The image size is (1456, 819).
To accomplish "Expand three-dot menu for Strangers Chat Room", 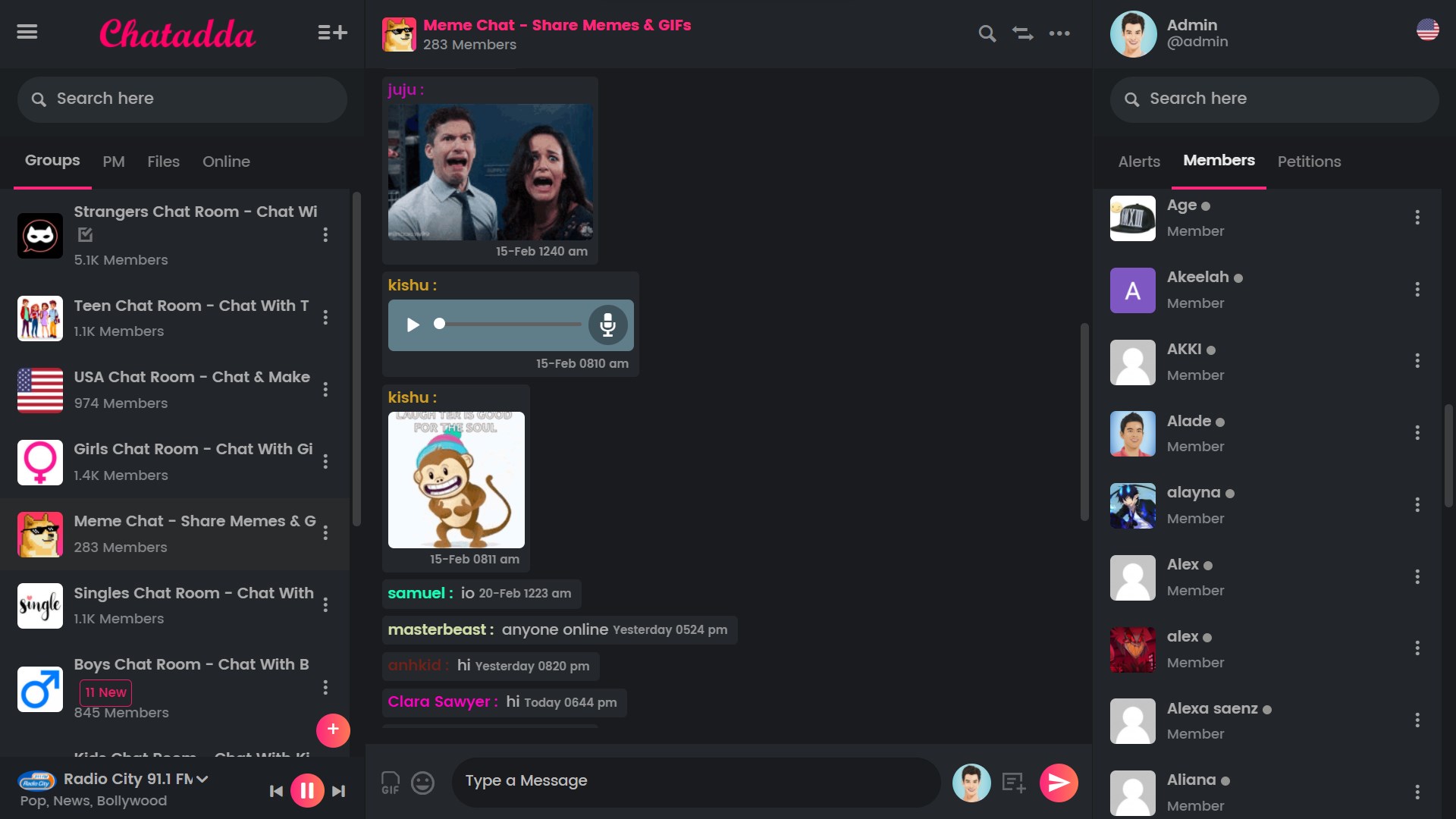I will (x=326, y=234).
